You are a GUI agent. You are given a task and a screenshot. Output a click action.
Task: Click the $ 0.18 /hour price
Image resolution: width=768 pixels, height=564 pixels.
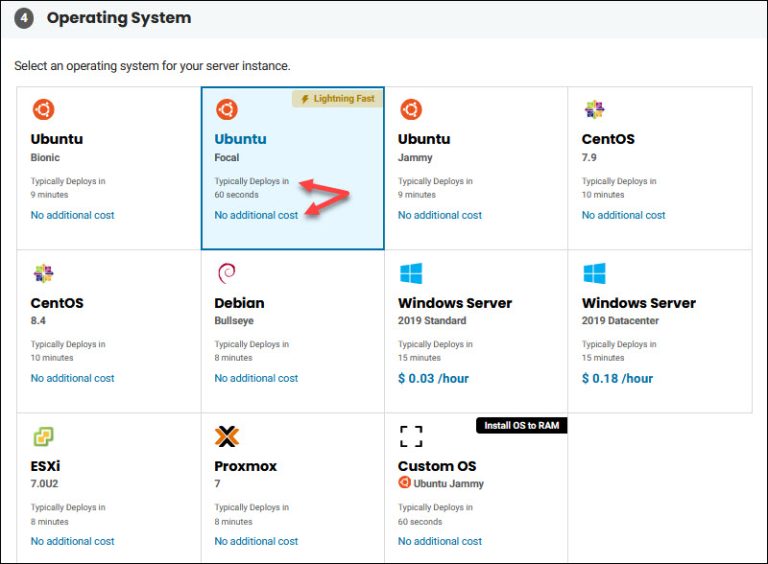(617, 378)
